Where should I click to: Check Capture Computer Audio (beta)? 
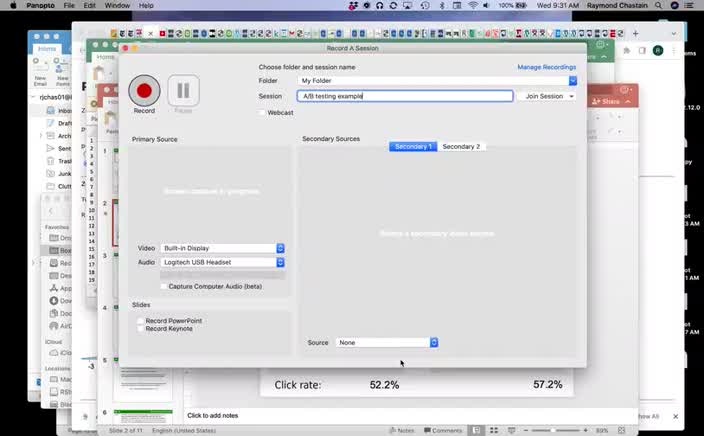point(165,286)
